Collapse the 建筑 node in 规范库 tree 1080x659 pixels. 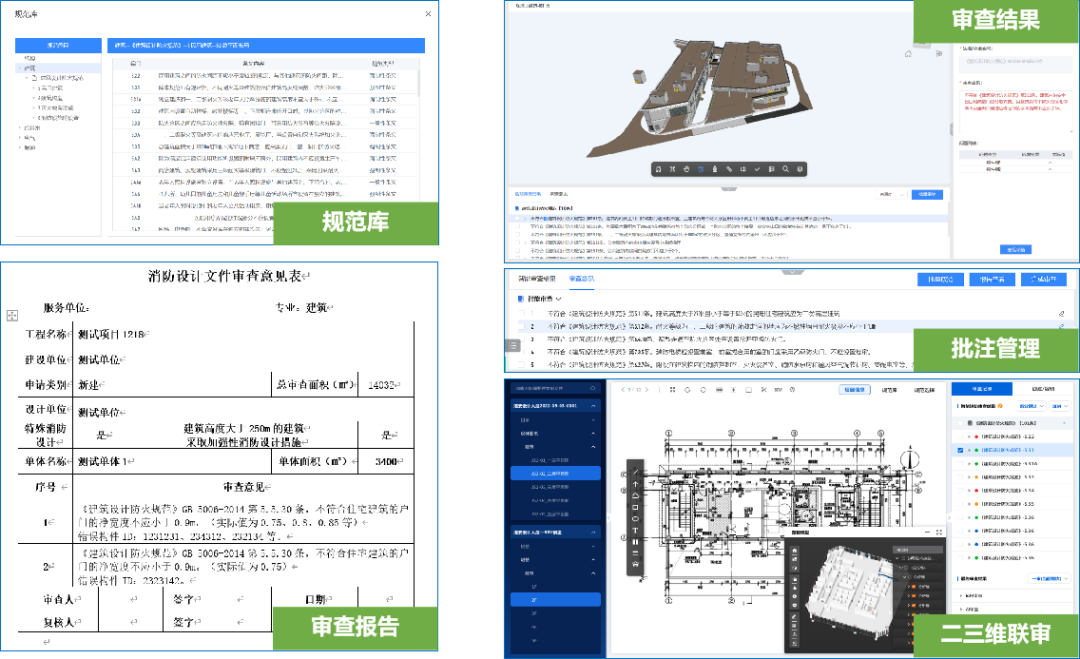click(x=22, y=68)
